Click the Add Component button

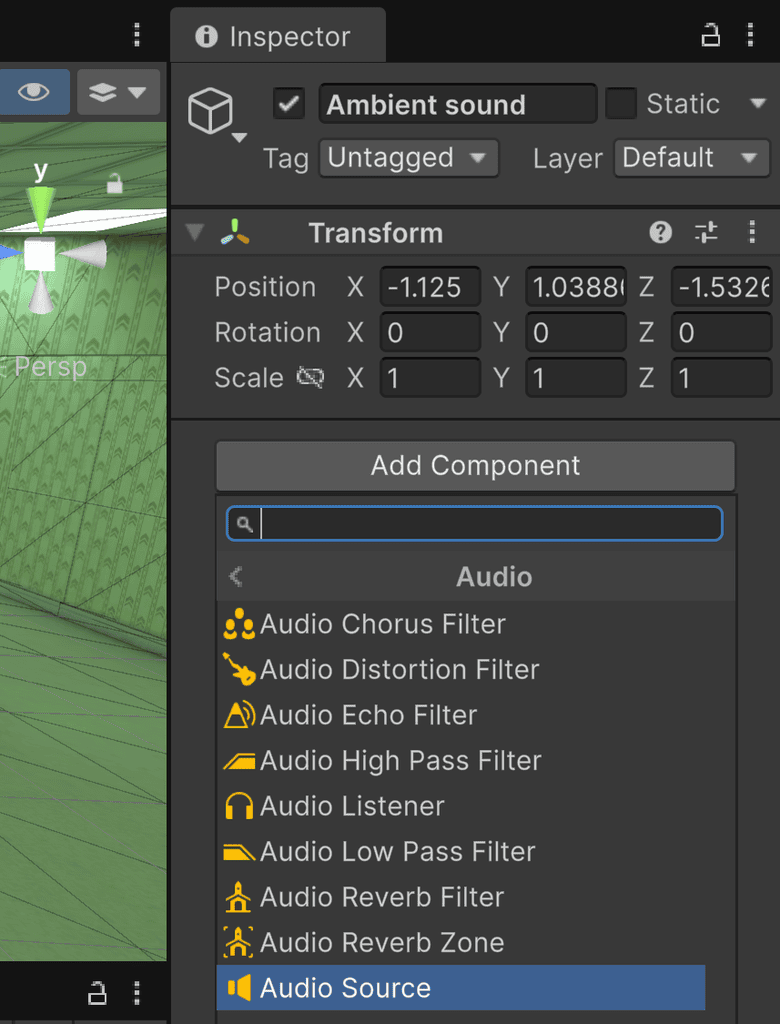coord(476,466)
